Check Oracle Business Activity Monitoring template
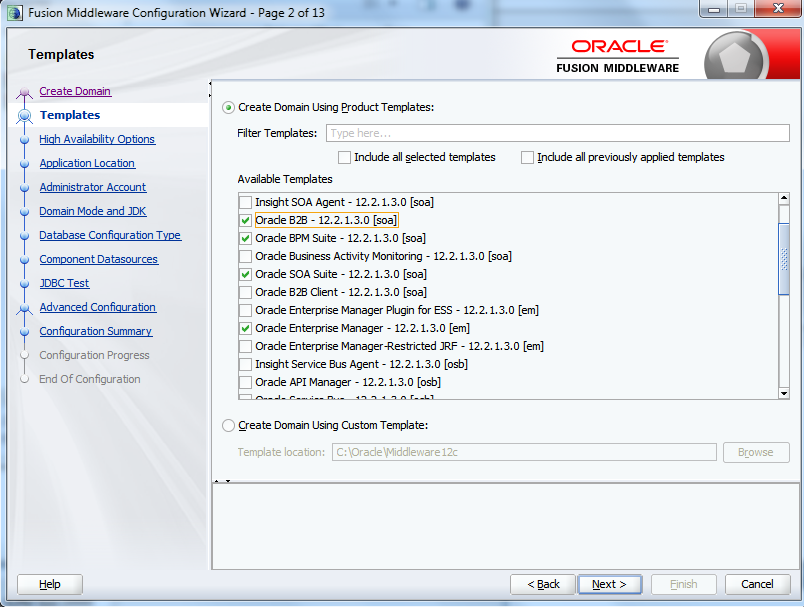This screenshot has width=804, height=607. (246, 256)
